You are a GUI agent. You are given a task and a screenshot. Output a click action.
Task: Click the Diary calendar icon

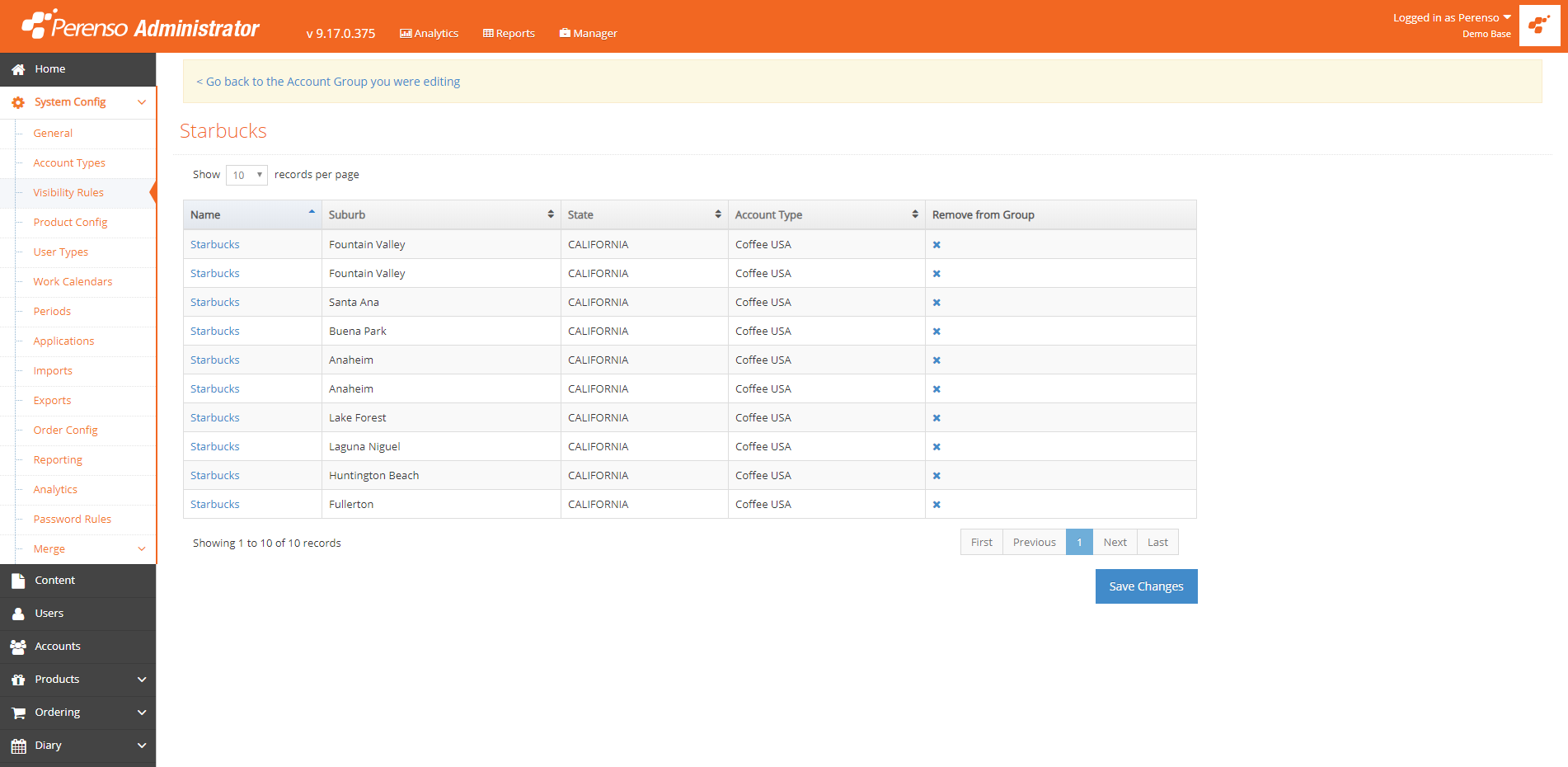[x=18, y=746]
